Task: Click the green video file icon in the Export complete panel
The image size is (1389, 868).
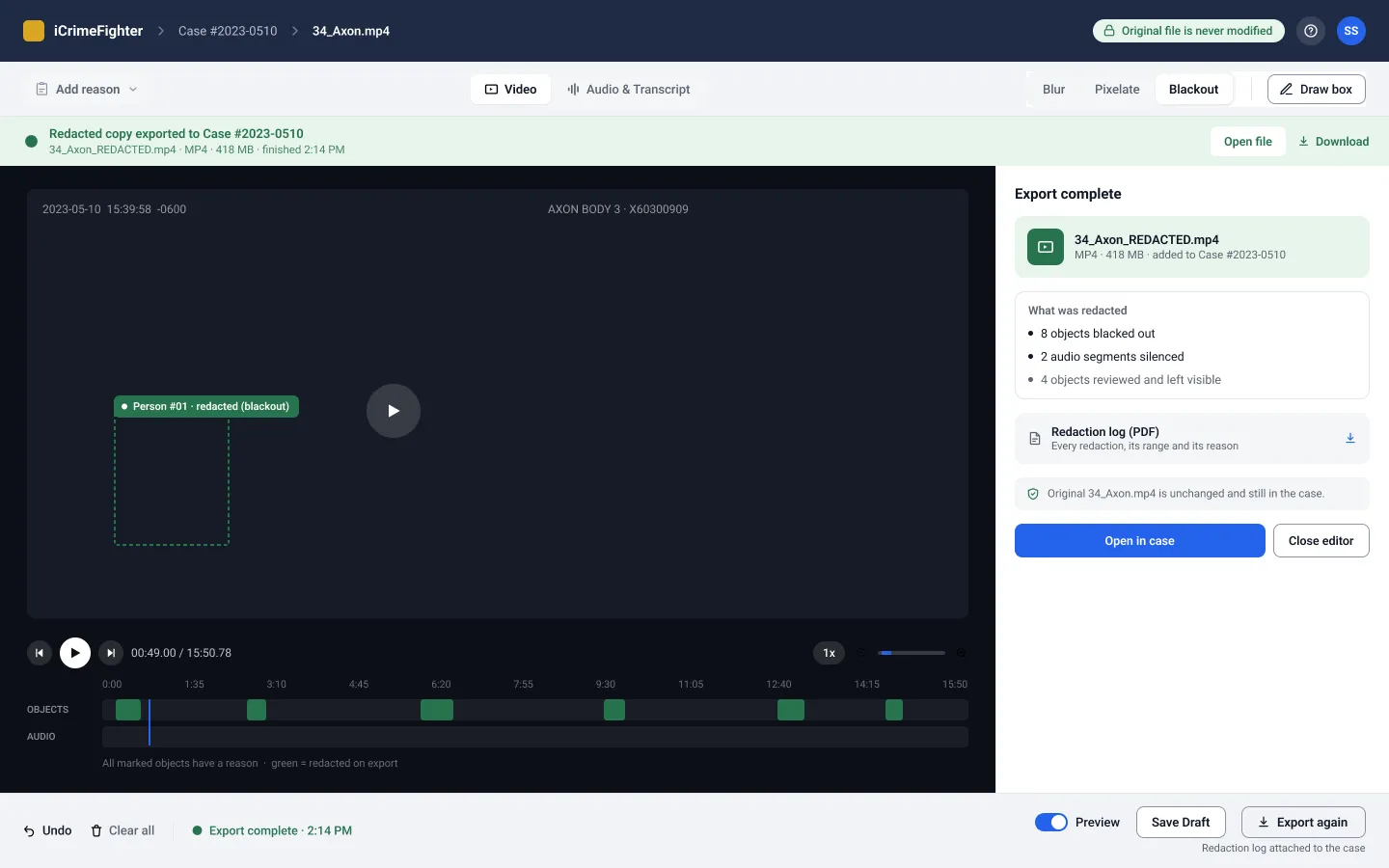Action: (x=1046, y=247)
